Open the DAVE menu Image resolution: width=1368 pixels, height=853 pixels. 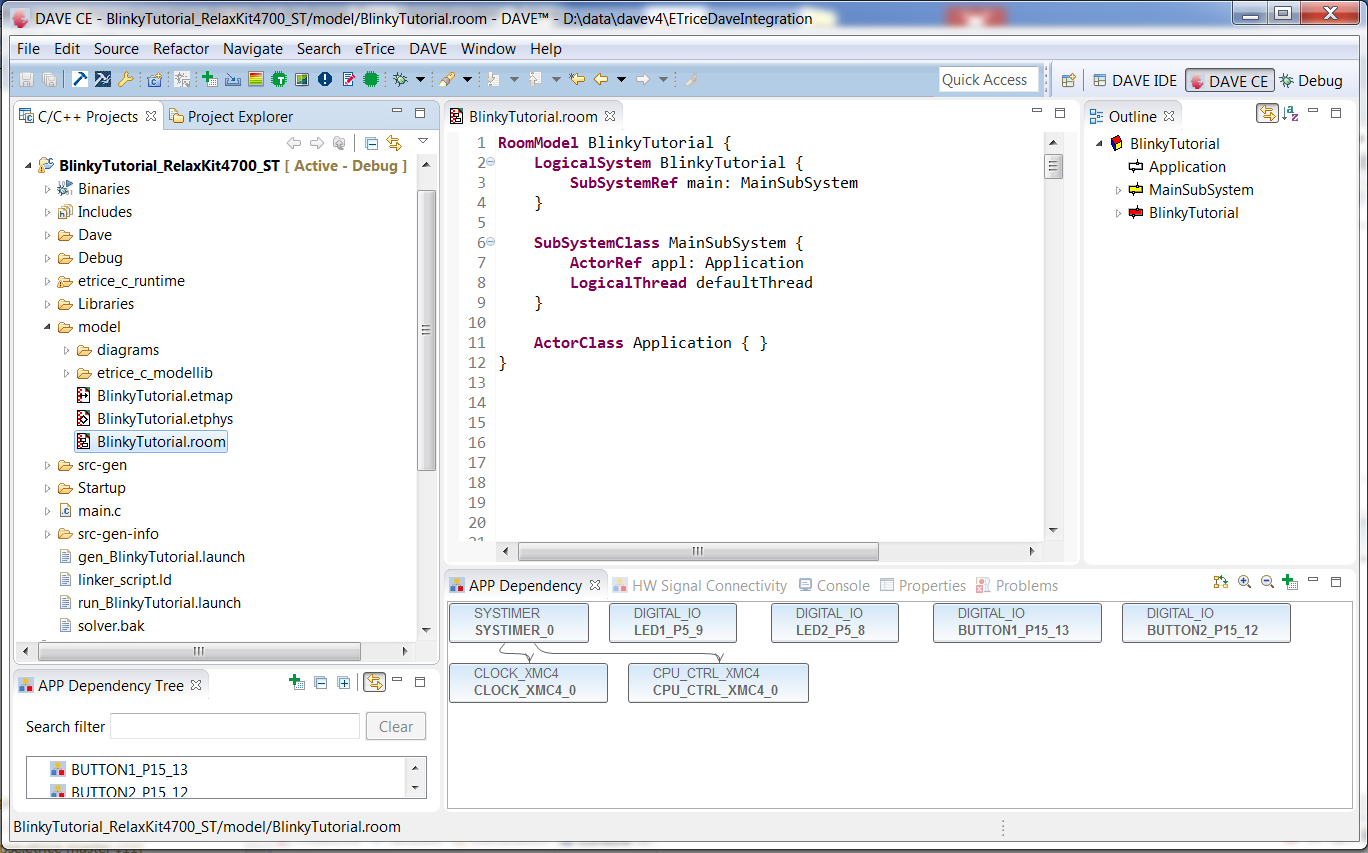pyautogui.click(x=428, y=48)
